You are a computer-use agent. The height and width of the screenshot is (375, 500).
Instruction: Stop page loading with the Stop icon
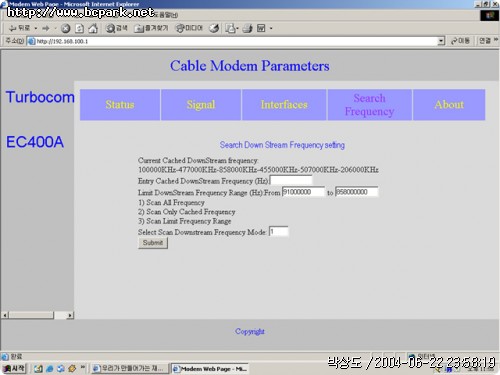pos(66,29)
